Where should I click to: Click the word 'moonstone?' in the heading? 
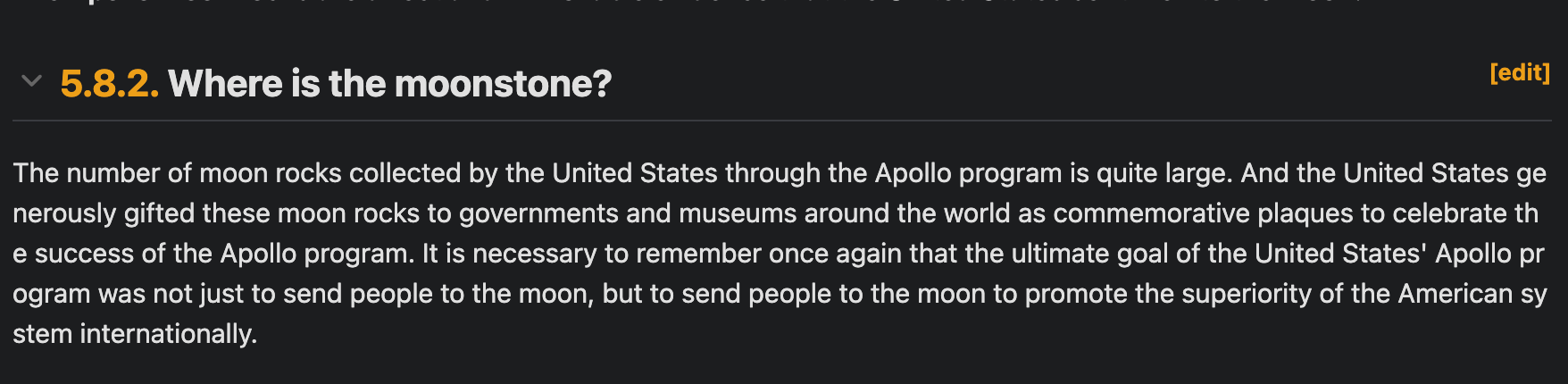pyautogui.click(x=503, y=84)
